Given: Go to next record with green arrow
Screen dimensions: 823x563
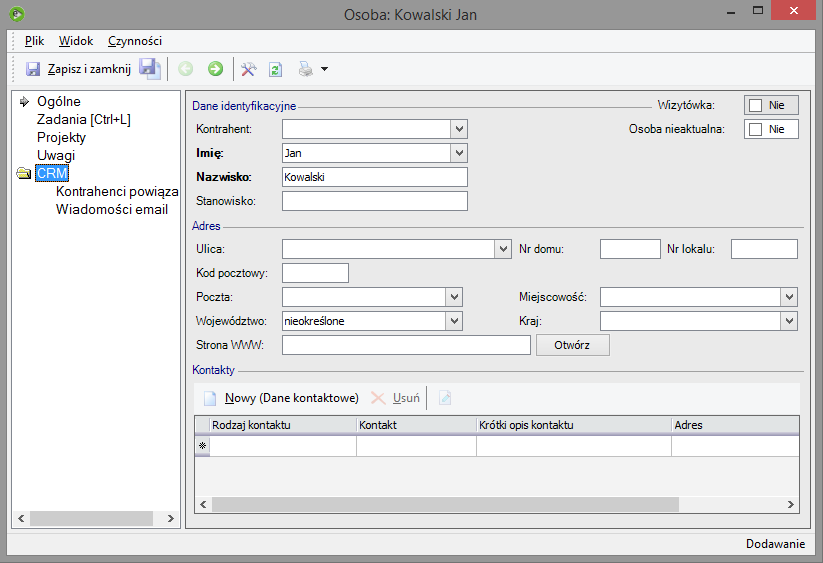Looking at the screenshot, I should coord(215,69).
